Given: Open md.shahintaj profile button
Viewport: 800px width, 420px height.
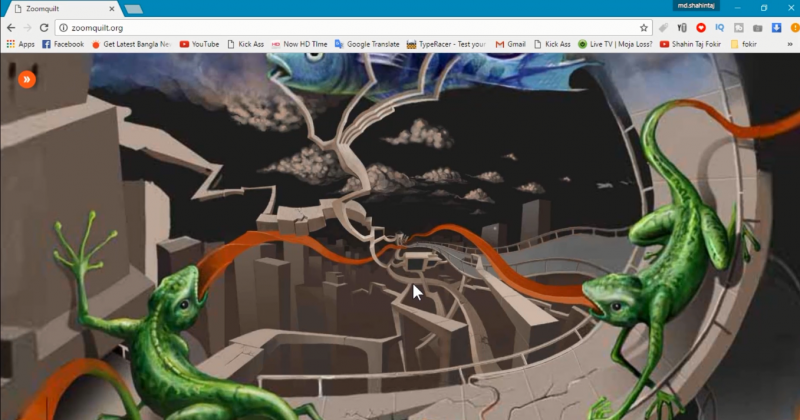Looking at the screenshot, I should (x=696, y=6).
